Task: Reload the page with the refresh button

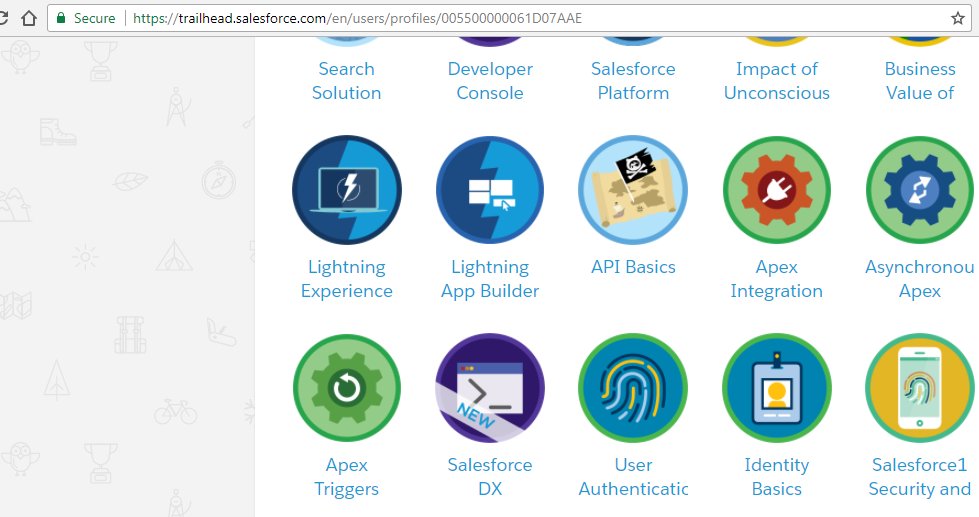Action: coord(4,18)
